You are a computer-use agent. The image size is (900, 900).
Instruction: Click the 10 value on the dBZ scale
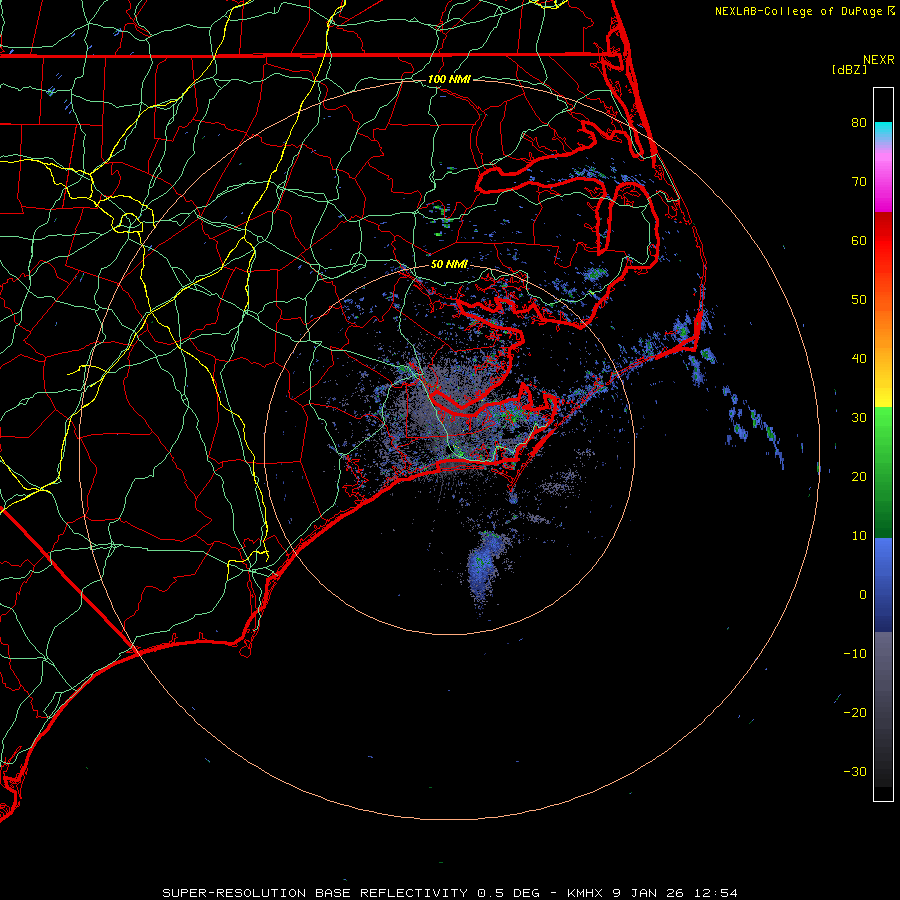point(859,536)
